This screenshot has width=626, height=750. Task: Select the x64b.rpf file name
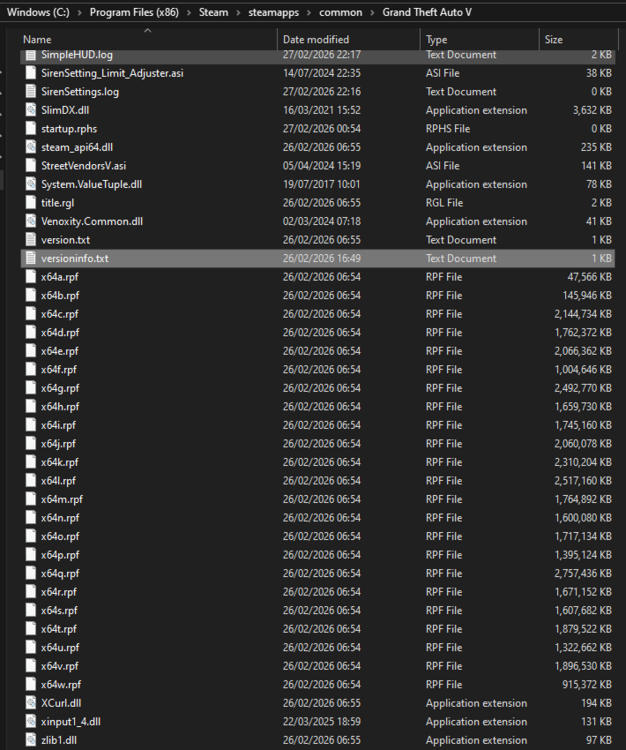tap(60, 296)
